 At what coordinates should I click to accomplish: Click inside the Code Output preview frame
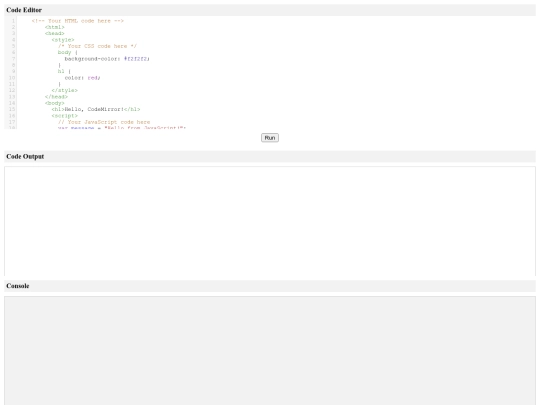[270, 221]
